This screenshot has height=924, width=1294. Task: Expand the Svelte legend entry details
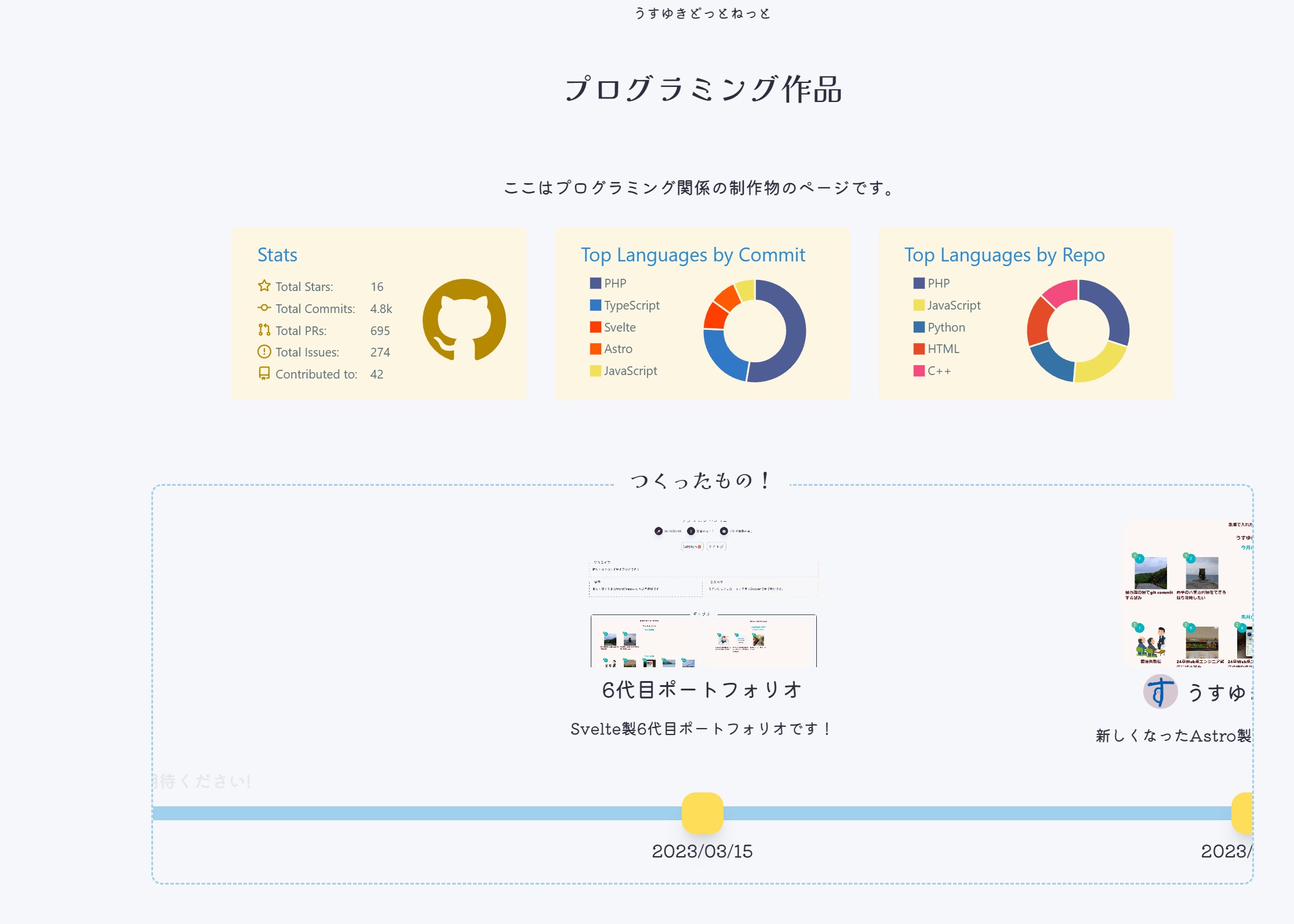(x=619, y=327)
